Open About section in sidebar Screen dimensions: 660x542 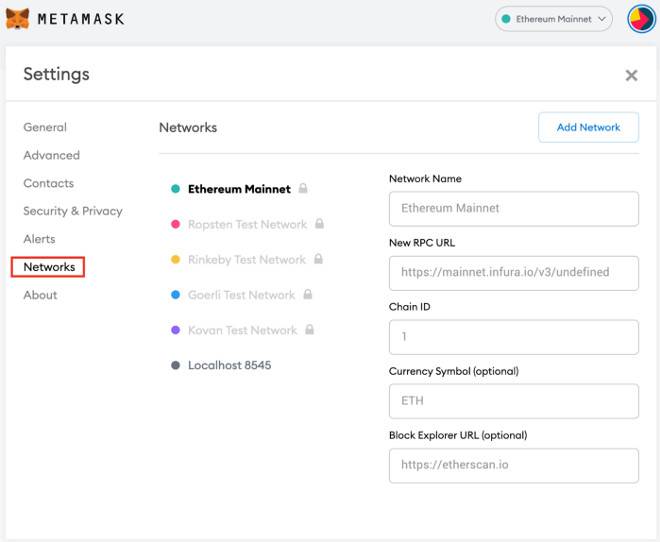pyautogui.click(x=40, y=295)
